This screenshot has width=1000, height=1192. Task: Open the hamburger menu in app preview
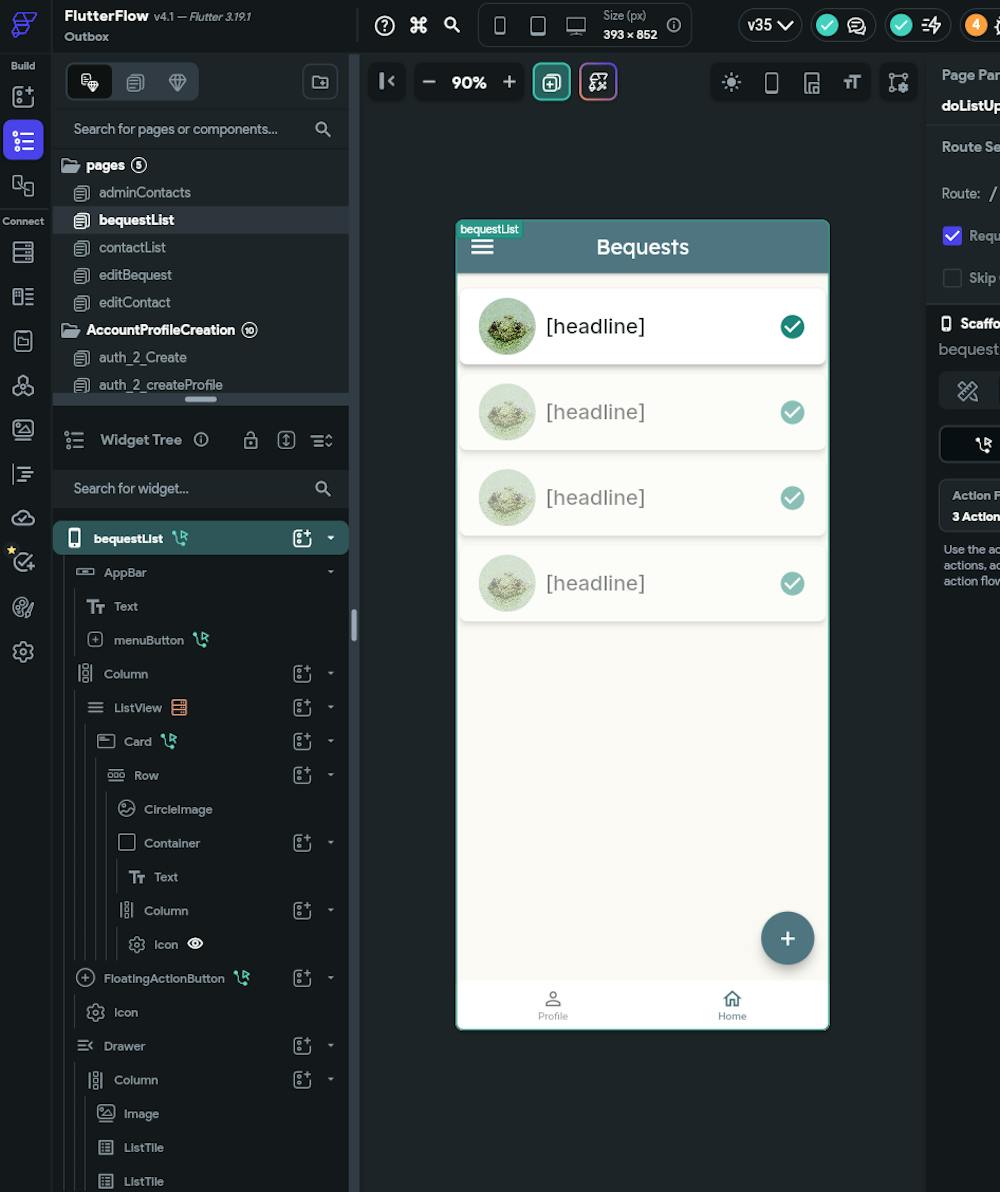click(482, 247)
